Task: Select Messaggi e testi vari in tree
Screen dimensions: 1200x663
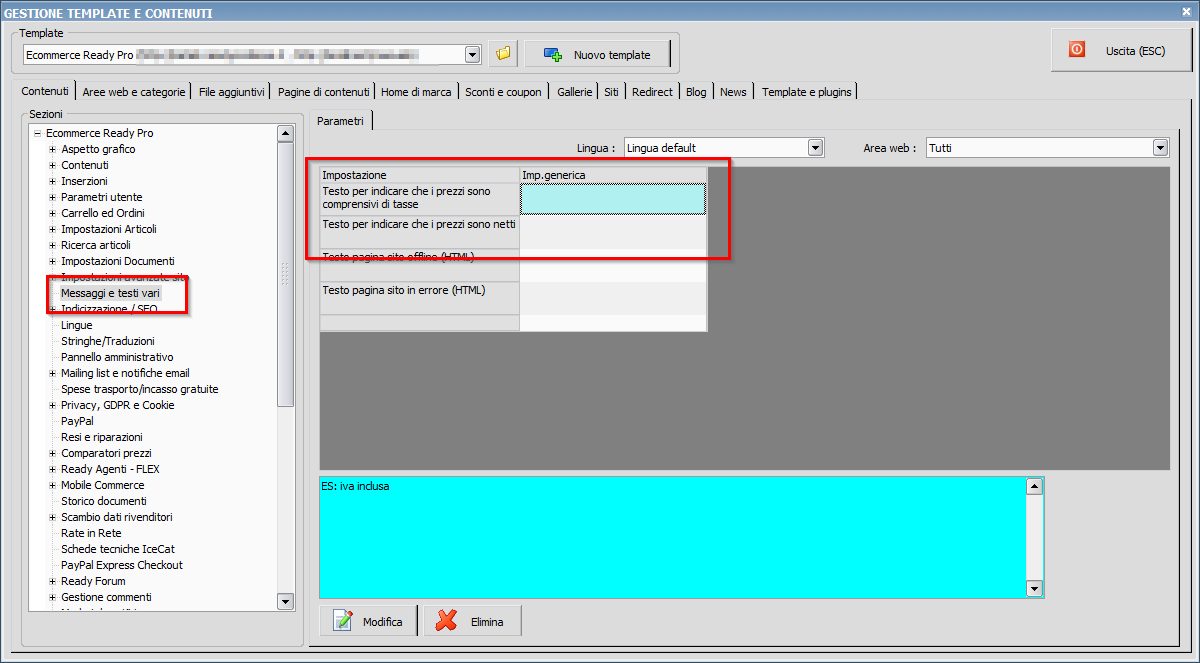Action: pos(110,293)
